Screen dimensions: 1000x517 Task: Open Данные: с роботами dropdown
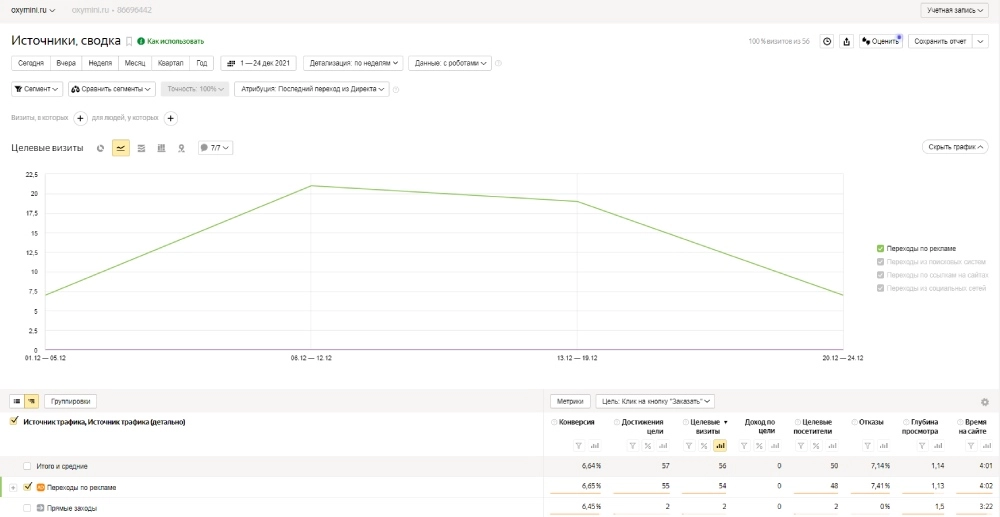(x=450, y=63)
